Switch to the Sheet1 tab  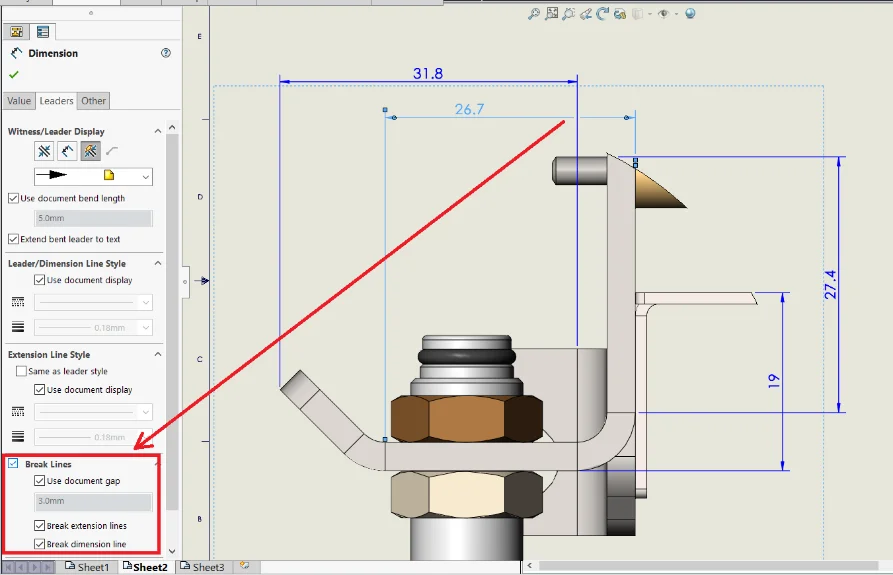(x=92, y=567)
